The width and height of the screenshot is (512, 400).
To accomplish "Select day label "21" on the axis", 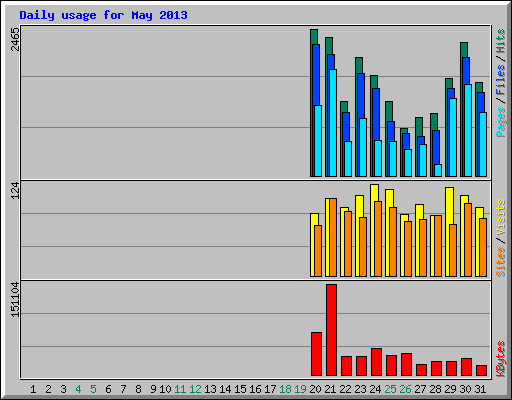I will [x=330, y=389].
